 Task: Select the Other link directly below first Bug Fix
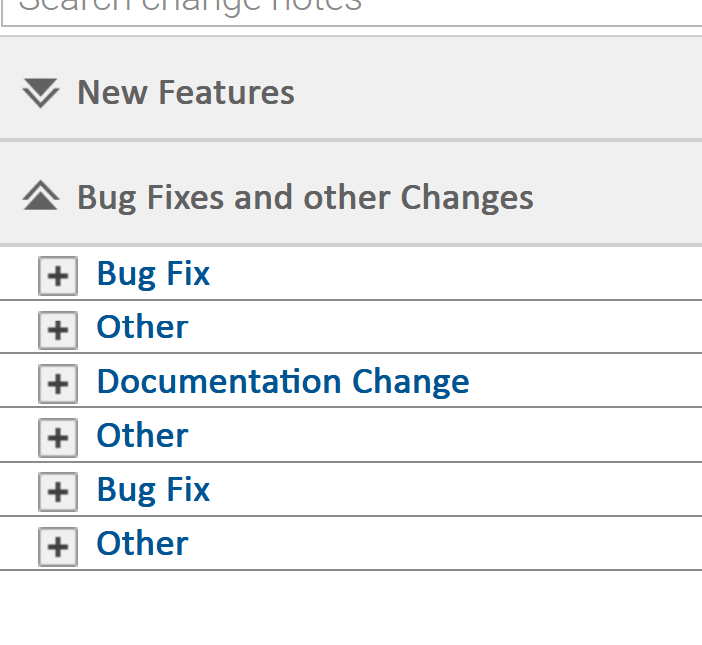click(x=142, y=328)
